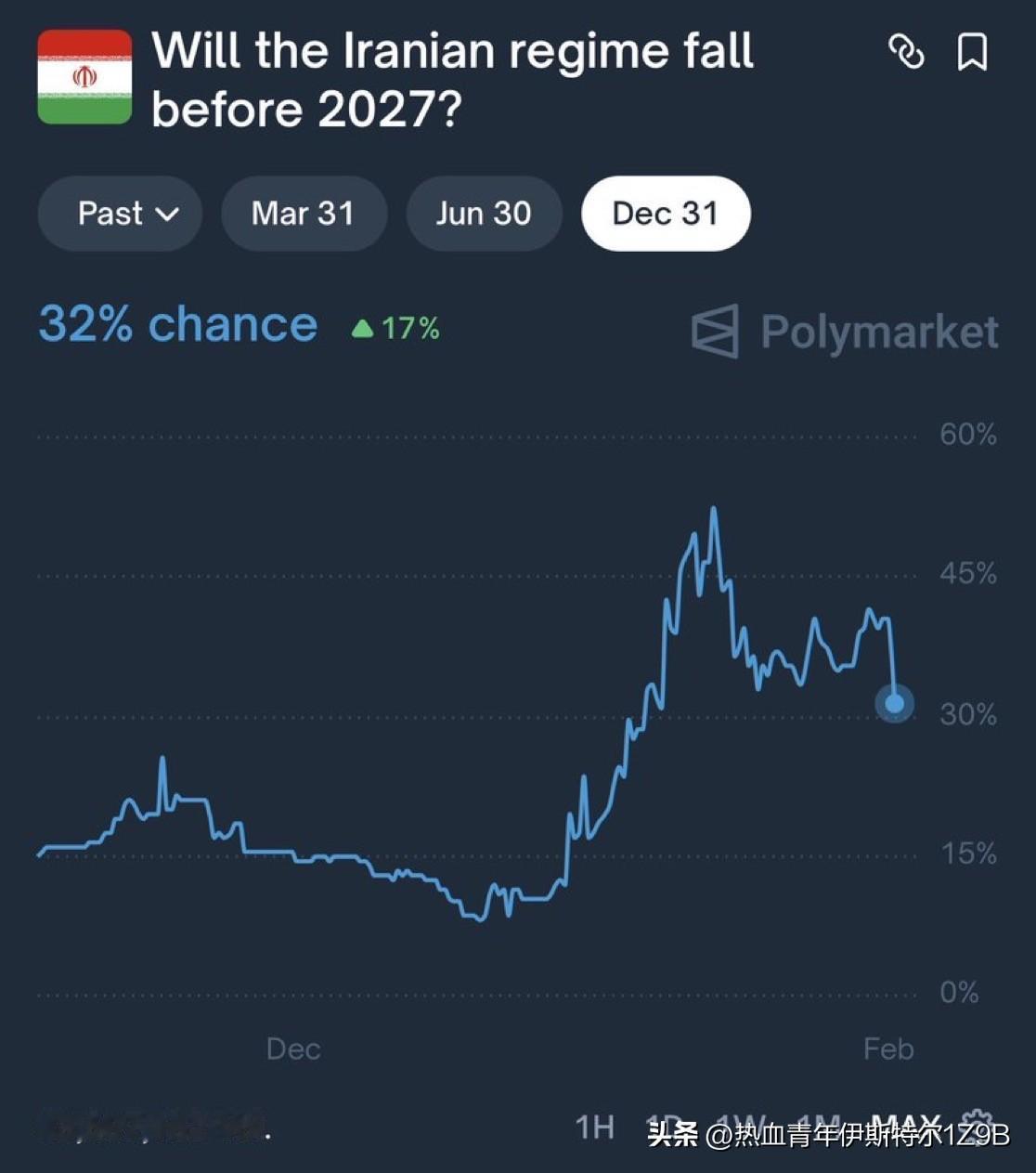Click the market title about Iranian regime
Screen dimensions: 1036x1173
(x=453, y=80)
